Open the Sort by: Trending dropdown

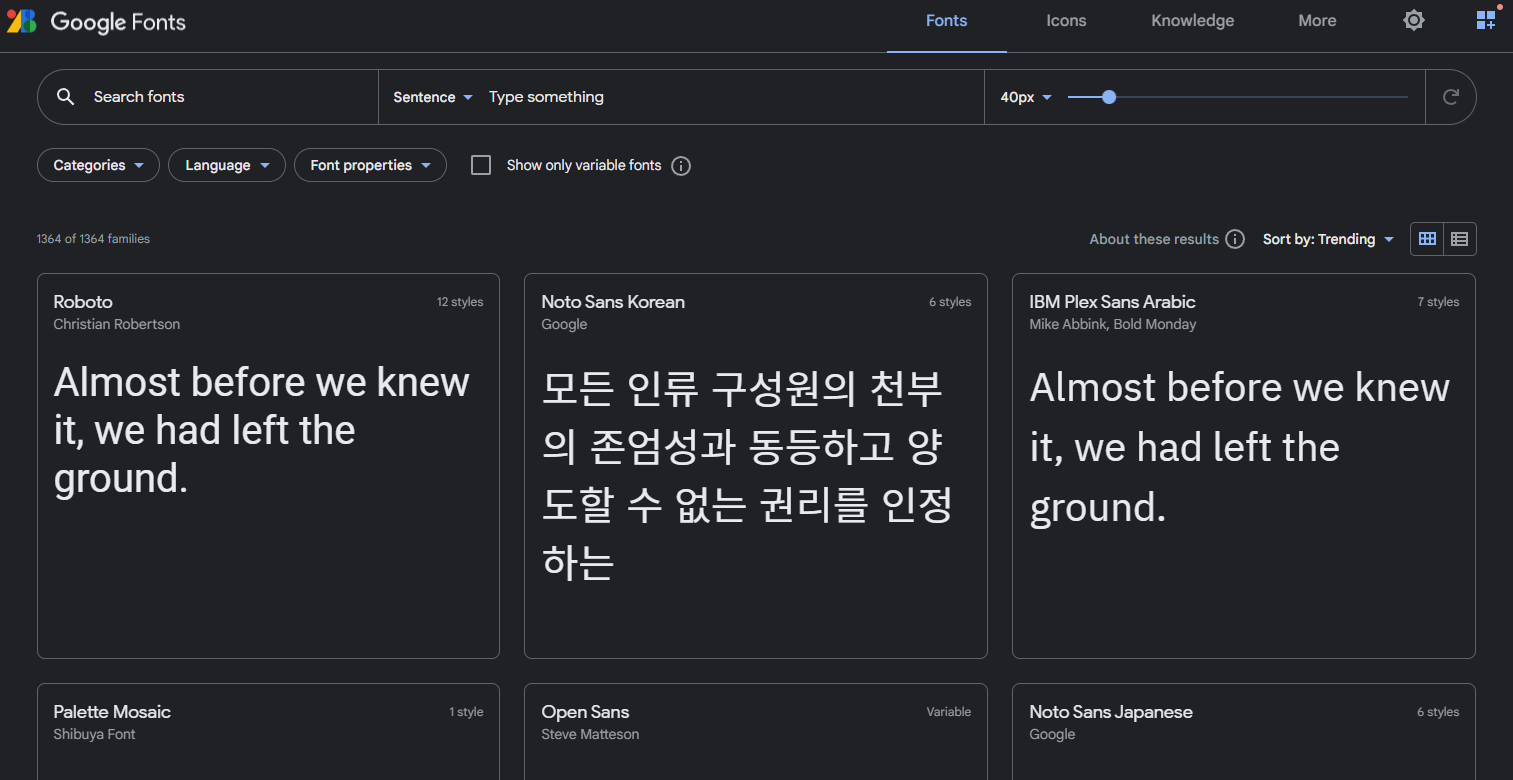point(1328,239)
